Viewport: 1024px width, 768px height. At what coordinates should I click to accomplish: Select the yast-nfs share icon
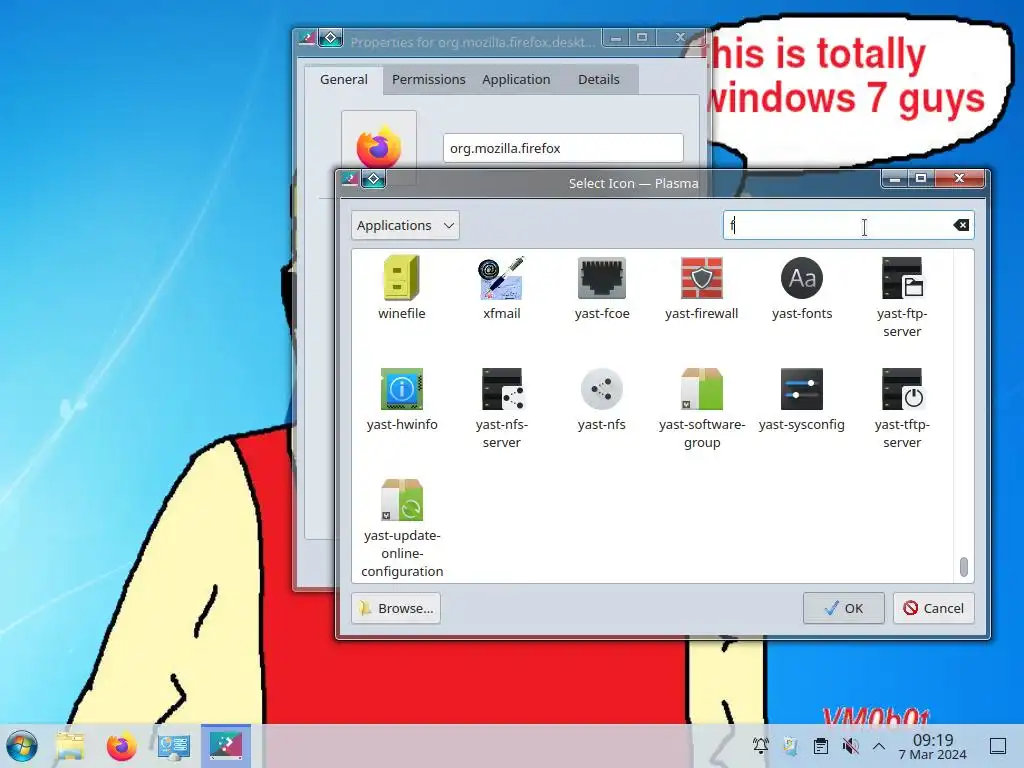pyautogui.click(x=601, y=389)
